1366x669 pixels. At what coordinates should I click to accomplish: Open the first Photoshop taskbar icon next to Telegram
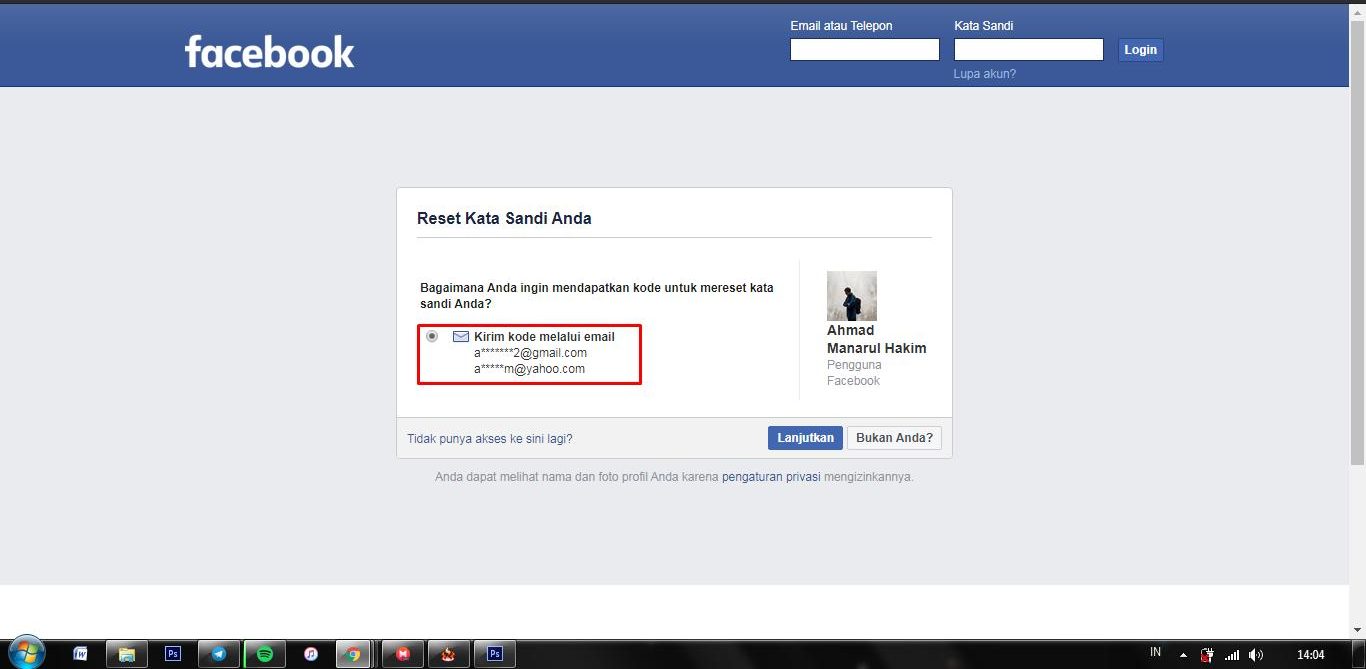(x=173, y=654)
